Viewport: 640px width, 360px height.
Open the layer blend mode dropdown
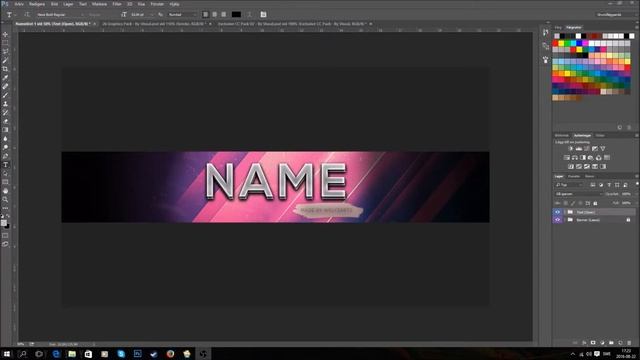click(x=578, y=194)
